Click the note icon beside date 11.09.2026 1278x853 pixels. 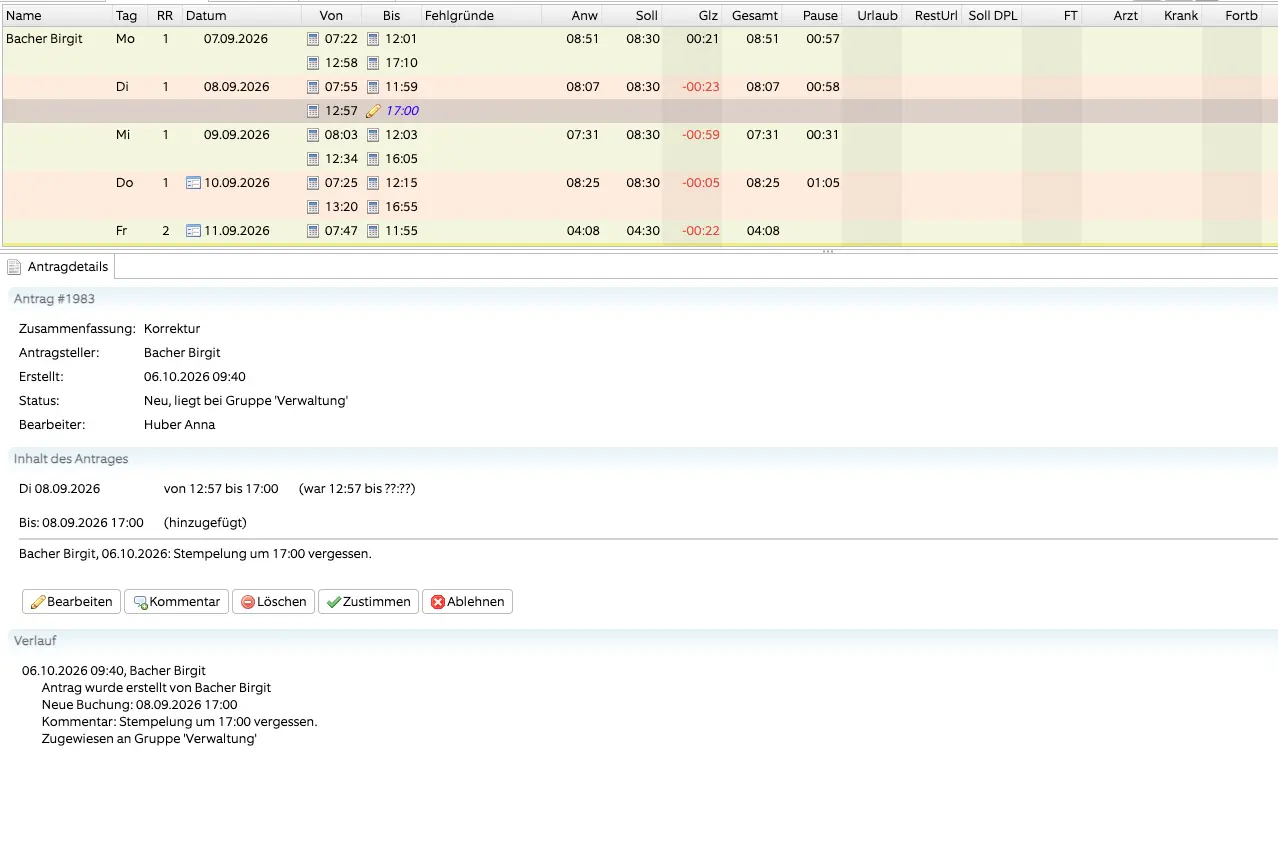194,231
